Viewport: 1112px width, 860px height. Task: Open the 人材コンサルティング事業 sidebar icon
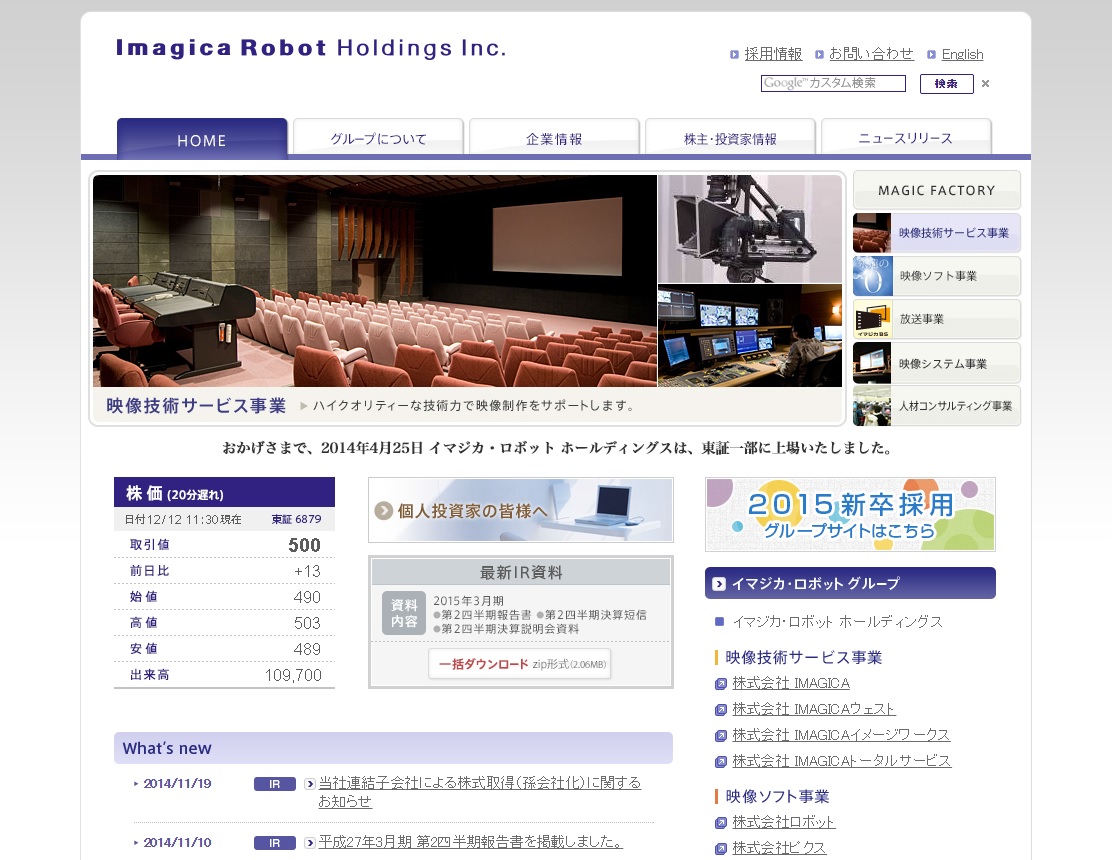tap(872, 406)
